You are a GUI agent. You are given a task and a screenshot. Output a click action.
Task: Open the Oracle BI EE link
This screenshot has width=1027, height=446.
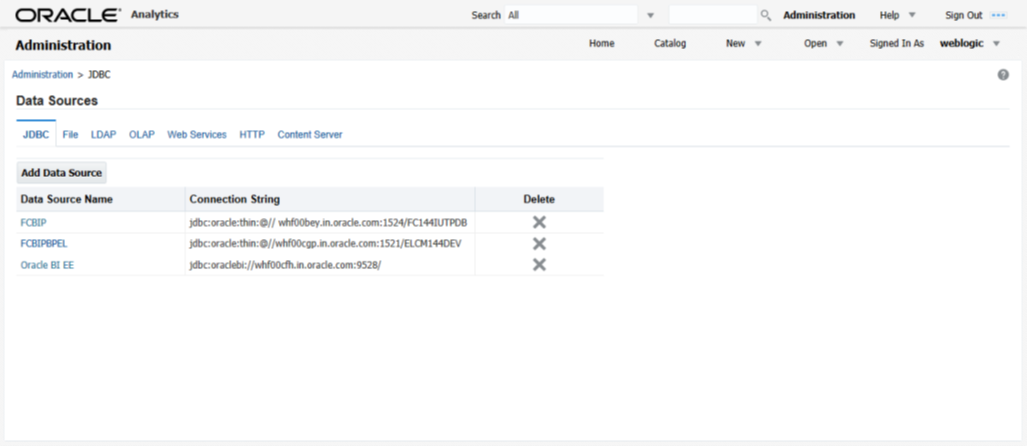[47, 264]
